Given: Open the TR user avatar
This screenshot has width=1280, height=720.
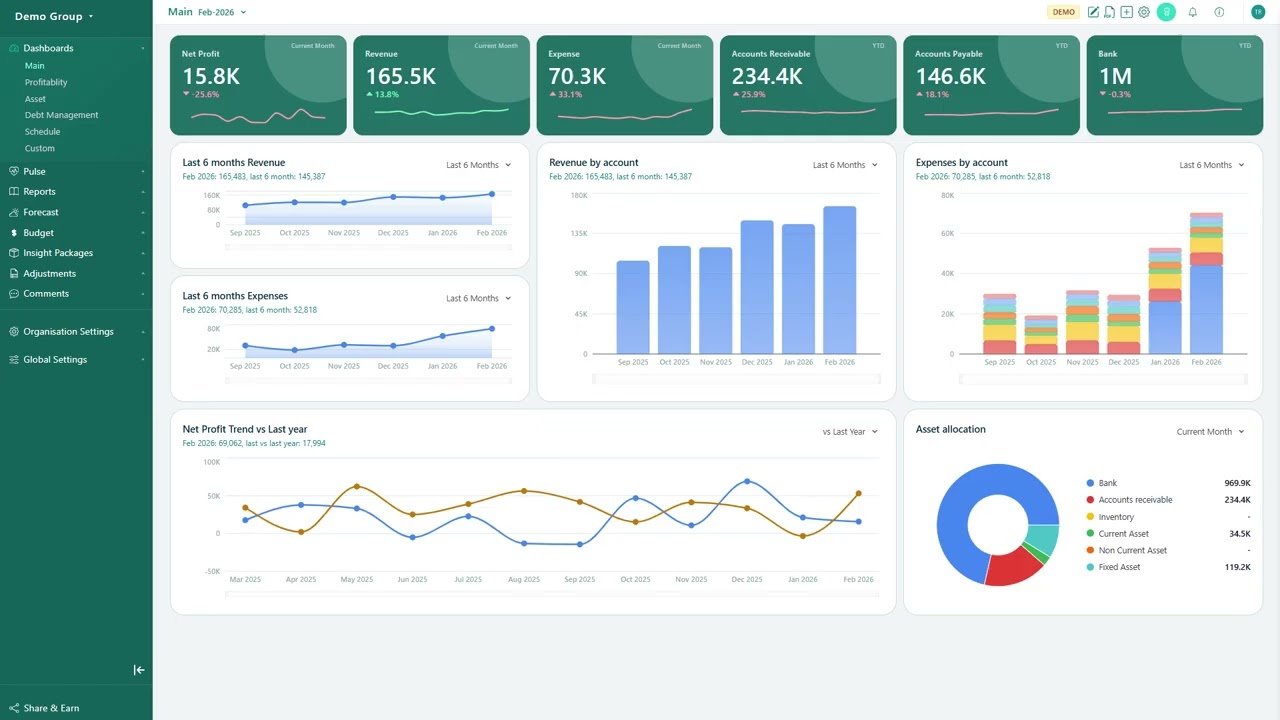Looking at the screenshot, I should (1258, 12).
